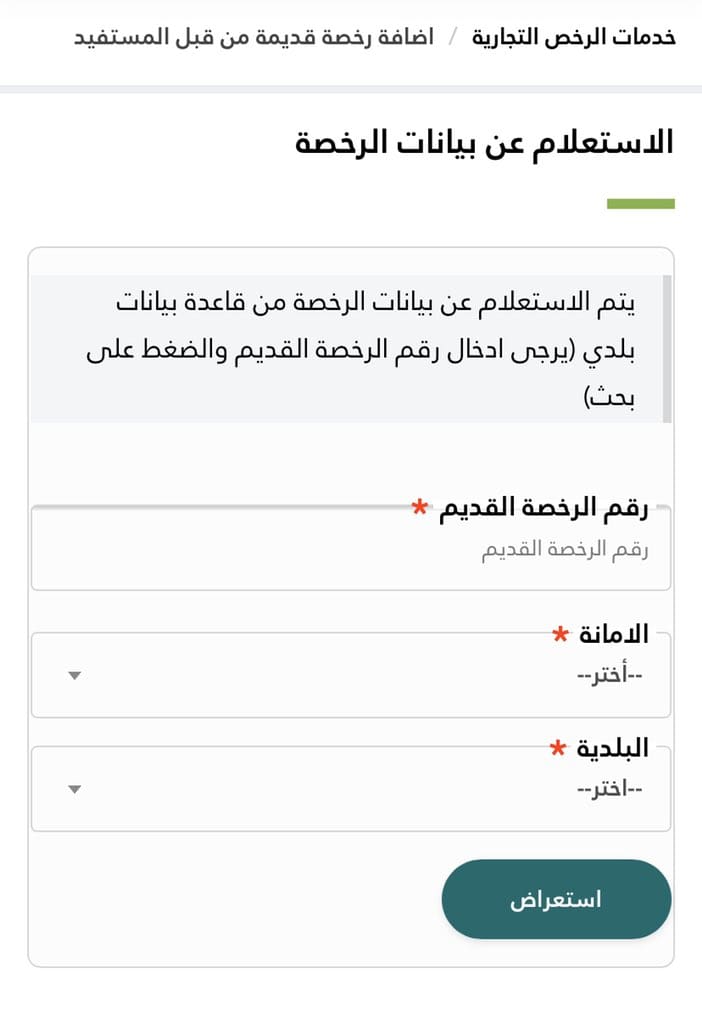Click the رقم الرخصة القديم field label

click(x=543, y=508)
